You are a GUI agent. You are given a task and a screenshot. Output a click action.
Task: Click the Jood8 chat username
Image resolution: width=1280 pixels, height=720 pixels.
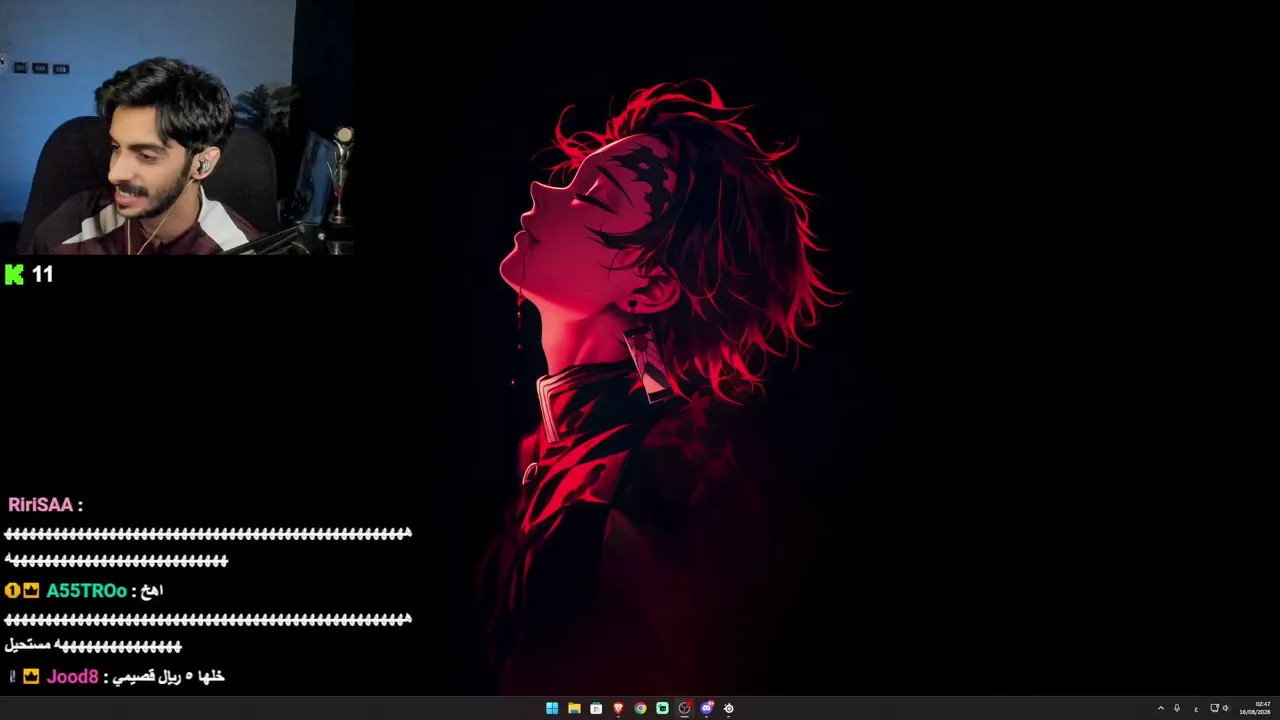(72, 677)
